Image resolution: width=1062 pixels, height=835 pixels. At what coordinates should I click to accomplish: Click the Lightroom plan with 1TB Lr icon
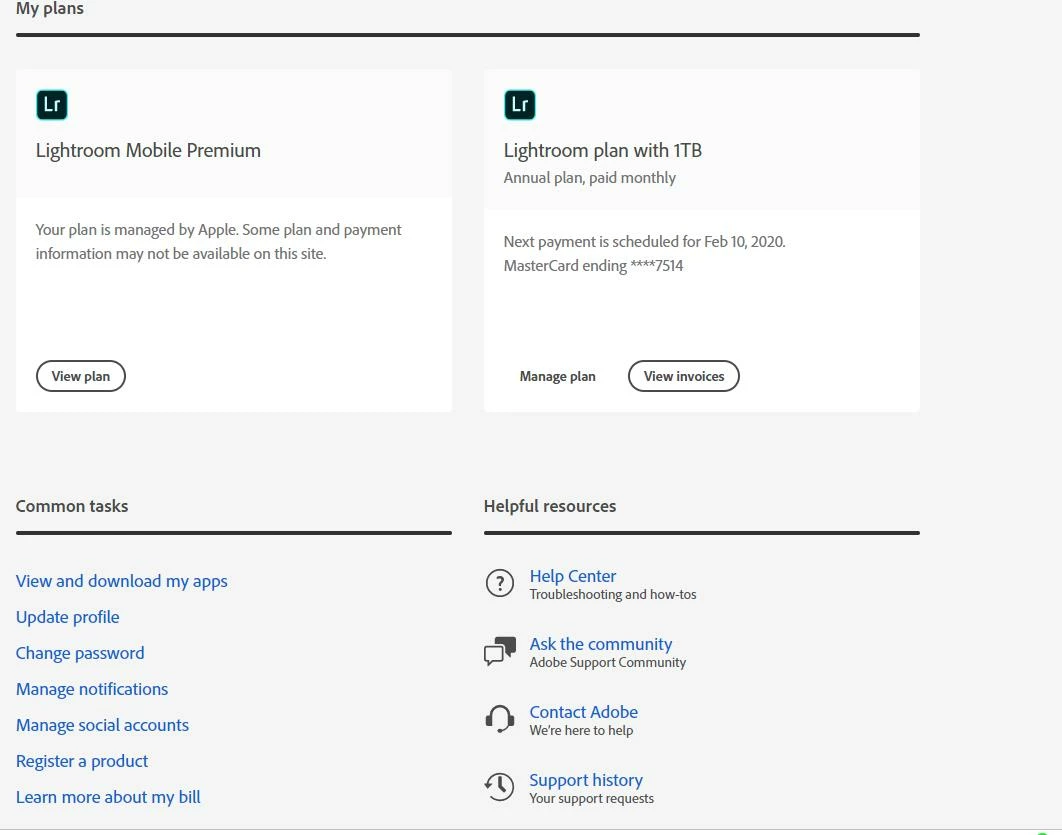519,105
